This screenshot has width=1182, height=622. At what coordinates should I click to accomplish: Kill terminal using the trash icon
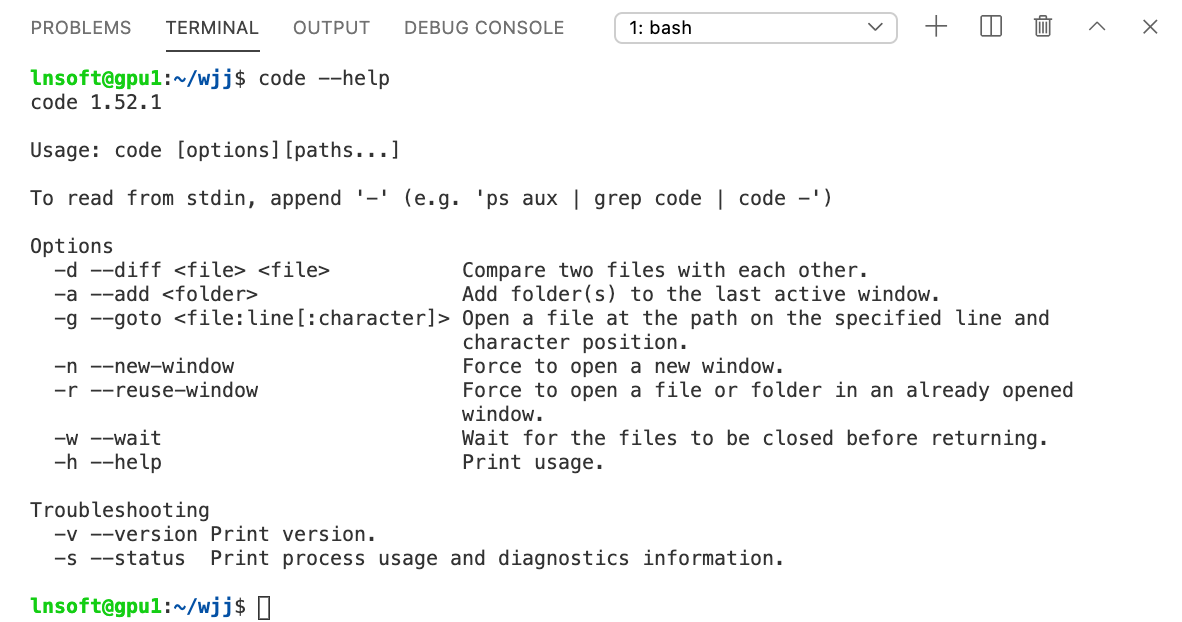tap(1043, 27)
